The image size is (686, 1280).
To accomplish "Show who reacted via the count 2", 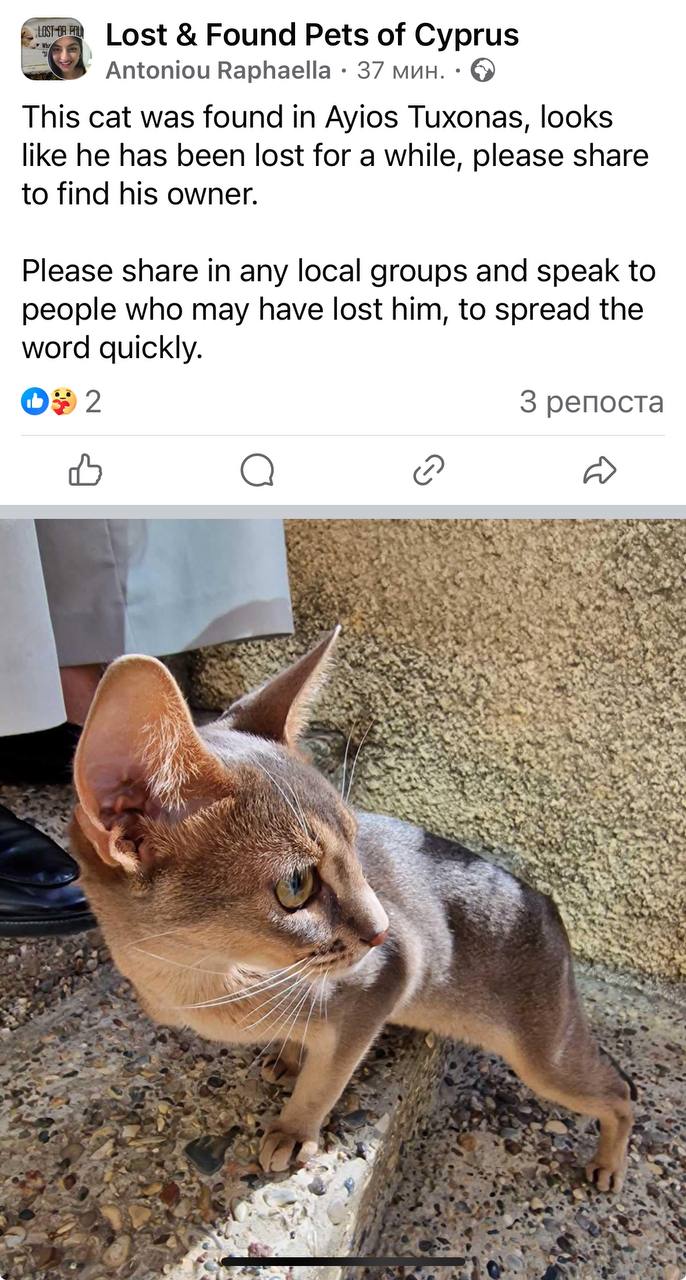I will click(x=93, y=402).
